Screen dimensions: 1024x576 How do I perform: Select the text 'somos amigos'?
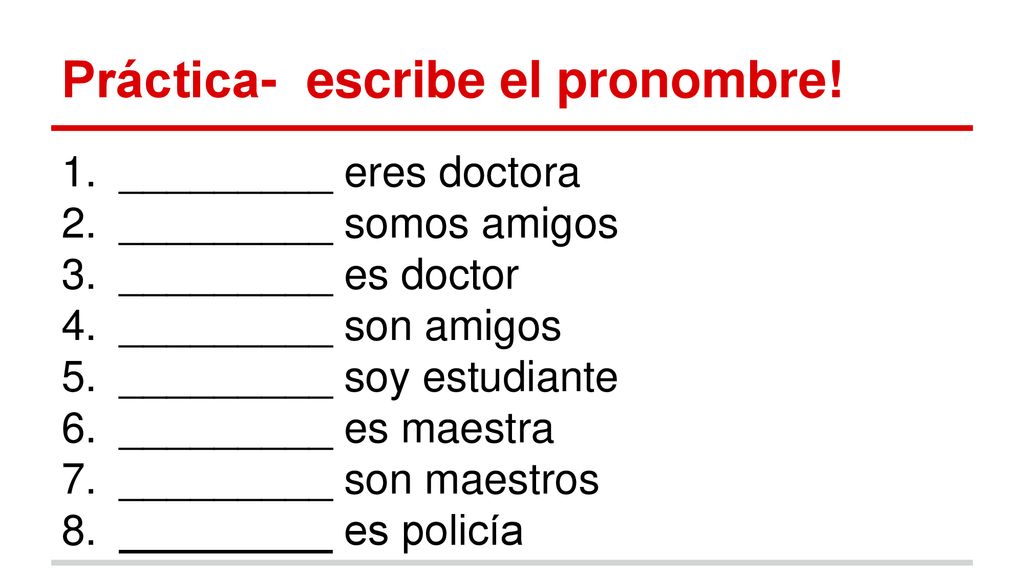click(x=481, y=225)
